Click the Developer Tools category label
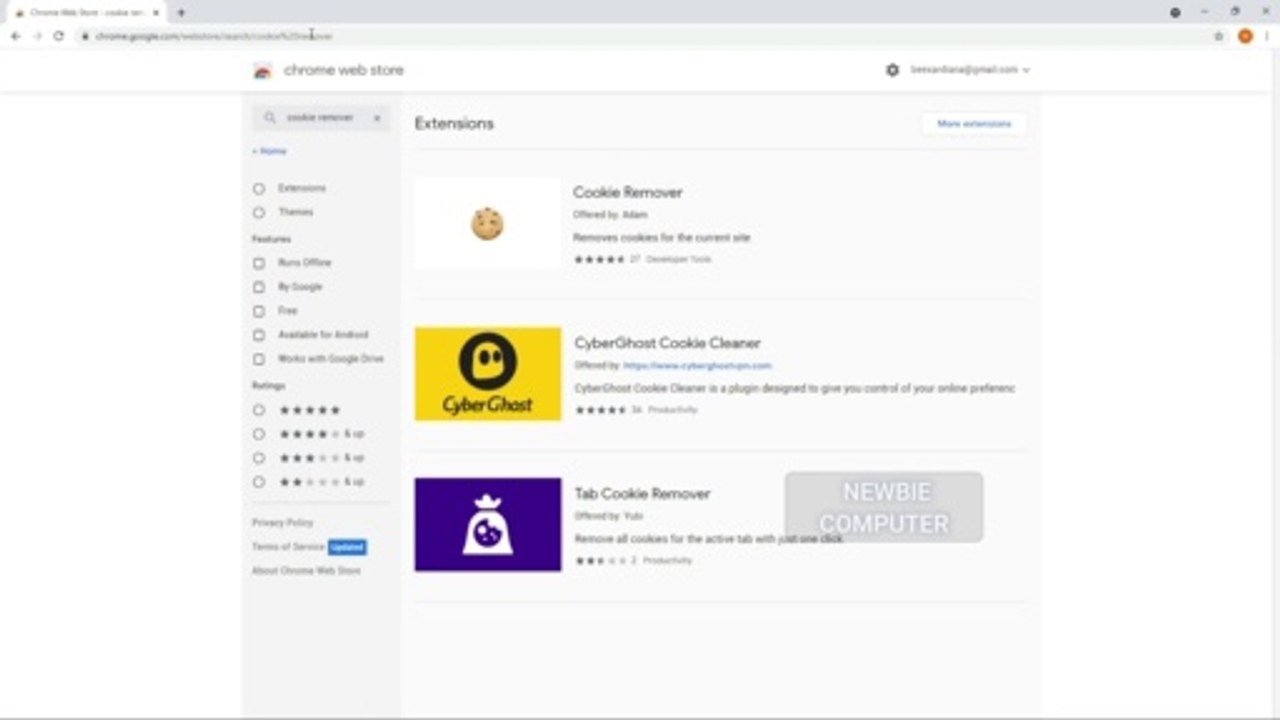 click(679, 259)
